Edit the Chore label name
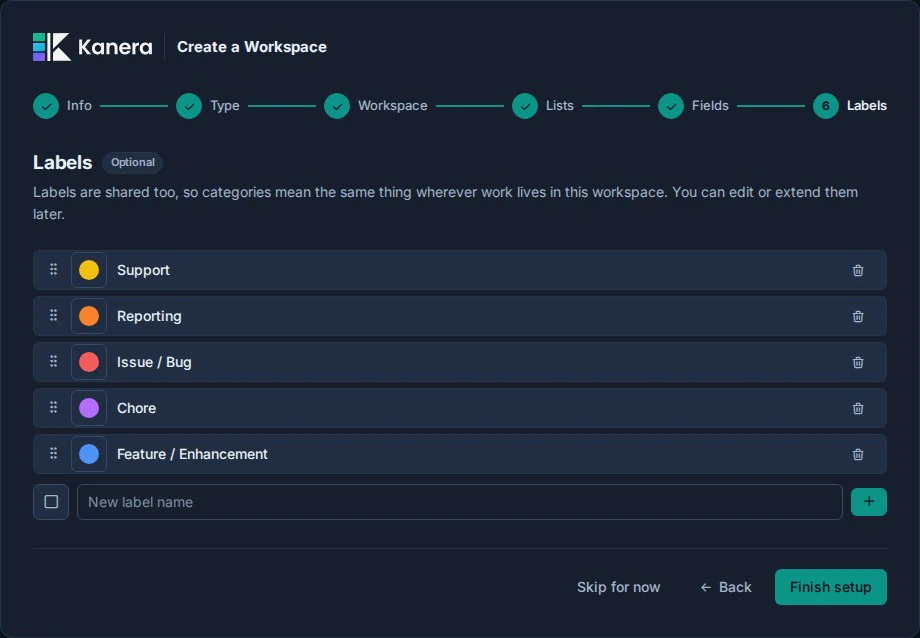Image resolution: width=920 pixels, height=638 pixels. point(136,408)
